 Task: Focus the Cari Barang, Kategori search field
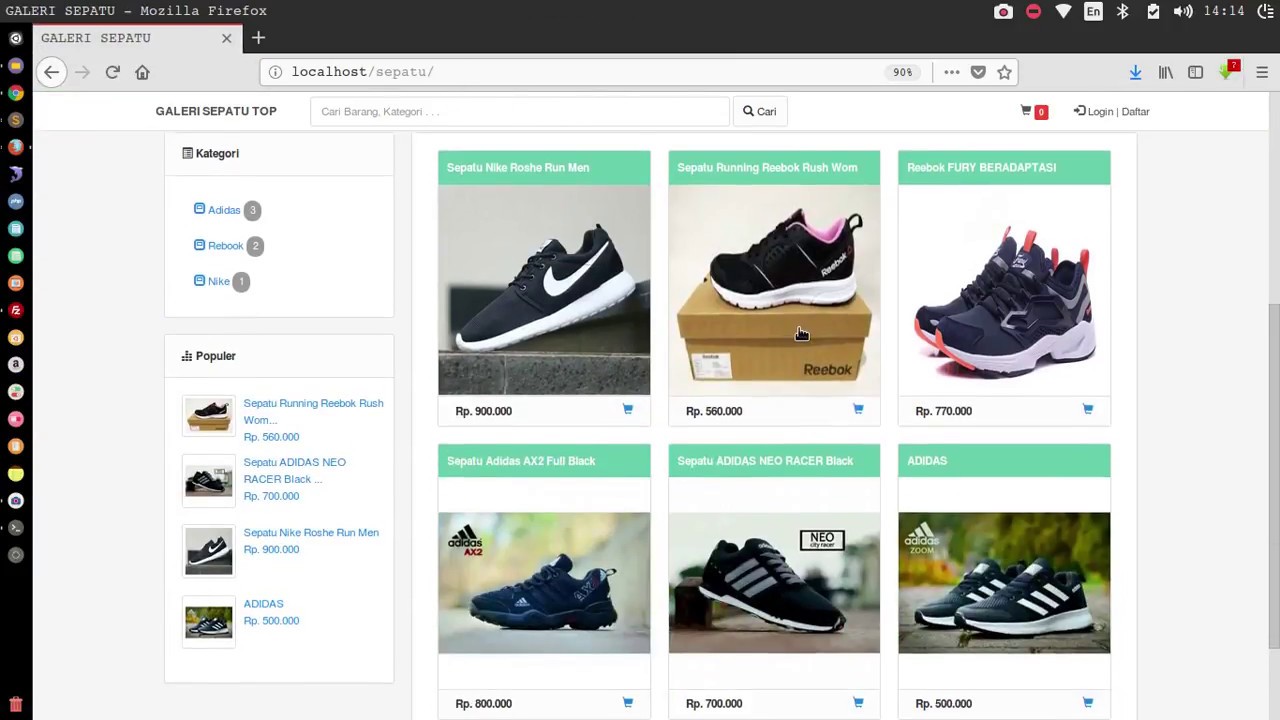point(520,111)
